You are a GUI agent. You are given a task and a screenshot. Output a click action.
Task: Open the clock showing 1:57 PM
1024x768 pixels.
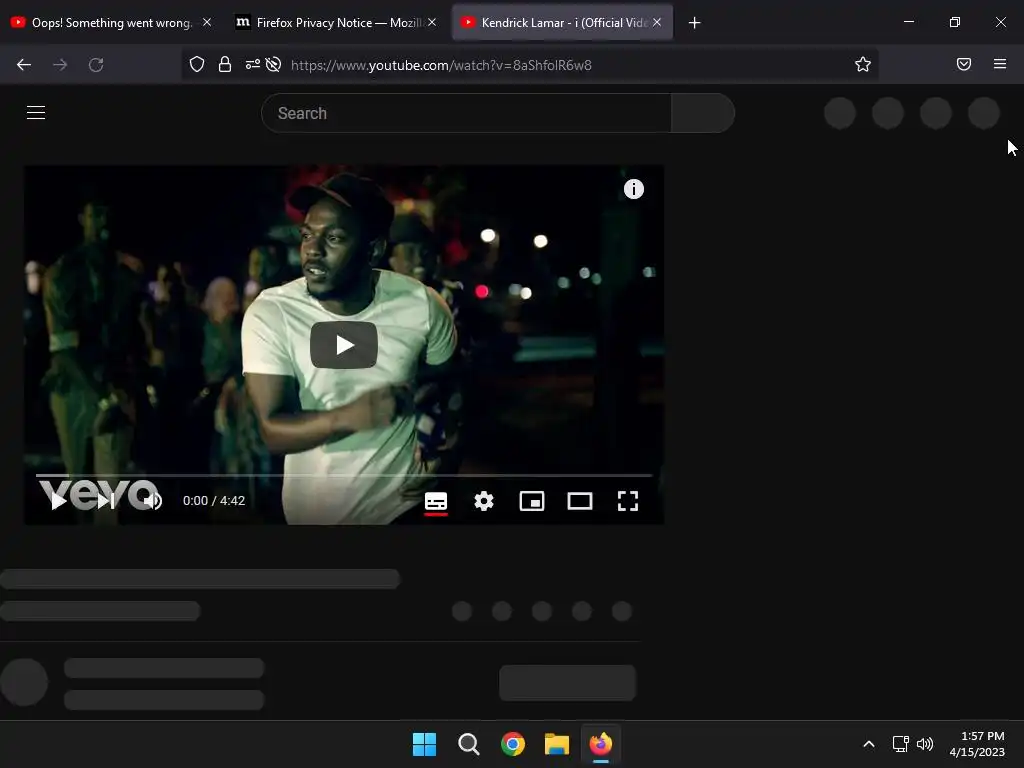click(x=977, y=744)
